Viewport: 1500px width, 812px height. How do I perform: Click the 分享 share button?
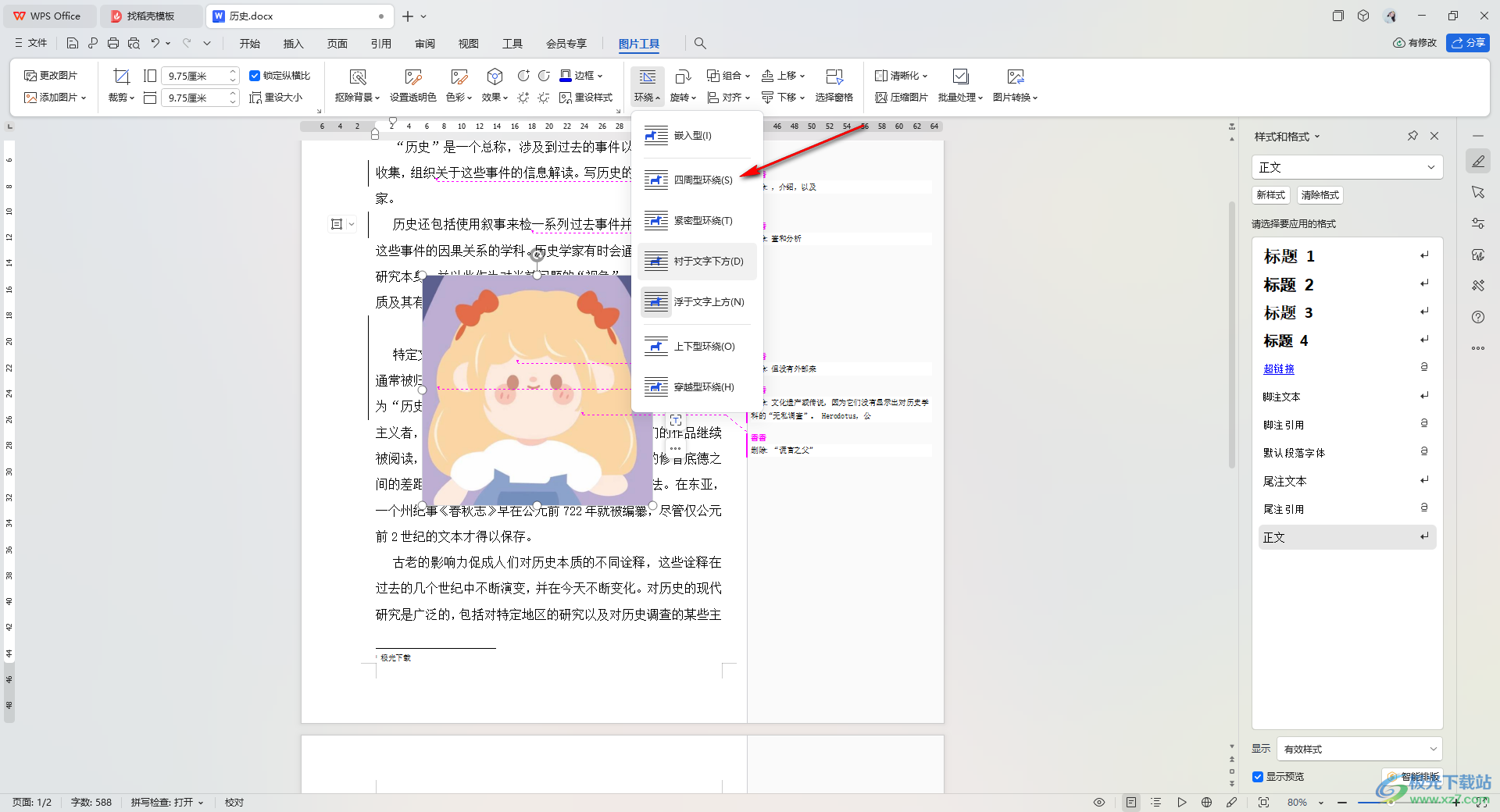(x=1468, y=43)
